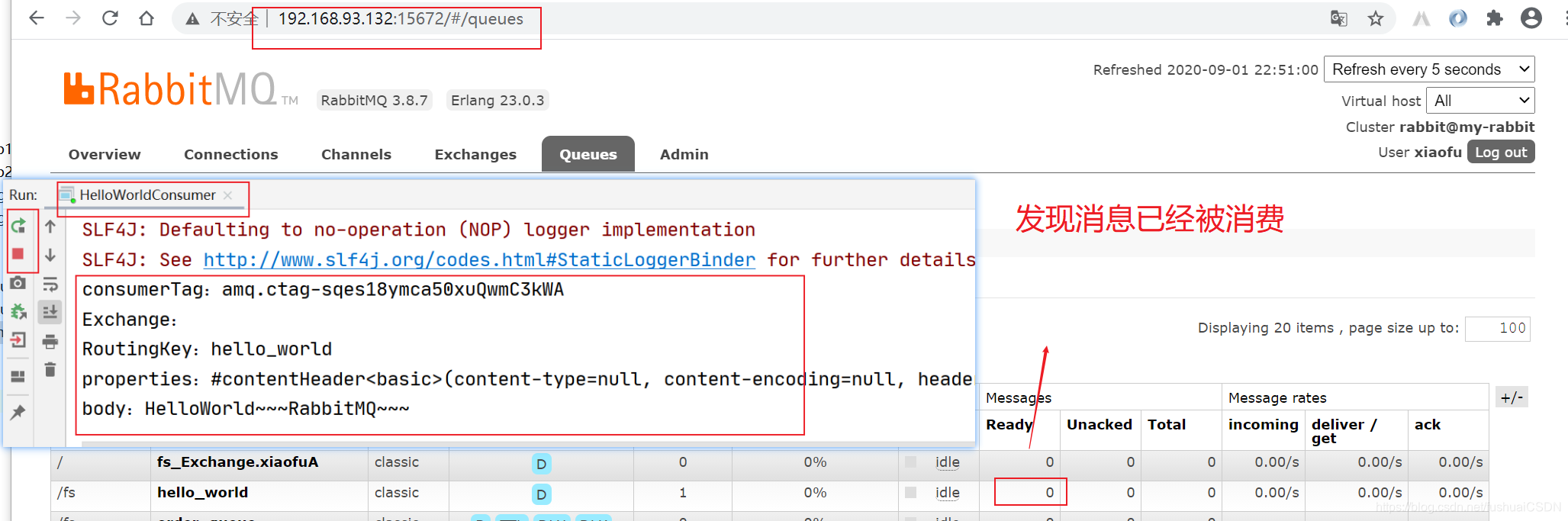Click the page size input field
This screenshot has width=1568, height=521.
click(1498, 328)
